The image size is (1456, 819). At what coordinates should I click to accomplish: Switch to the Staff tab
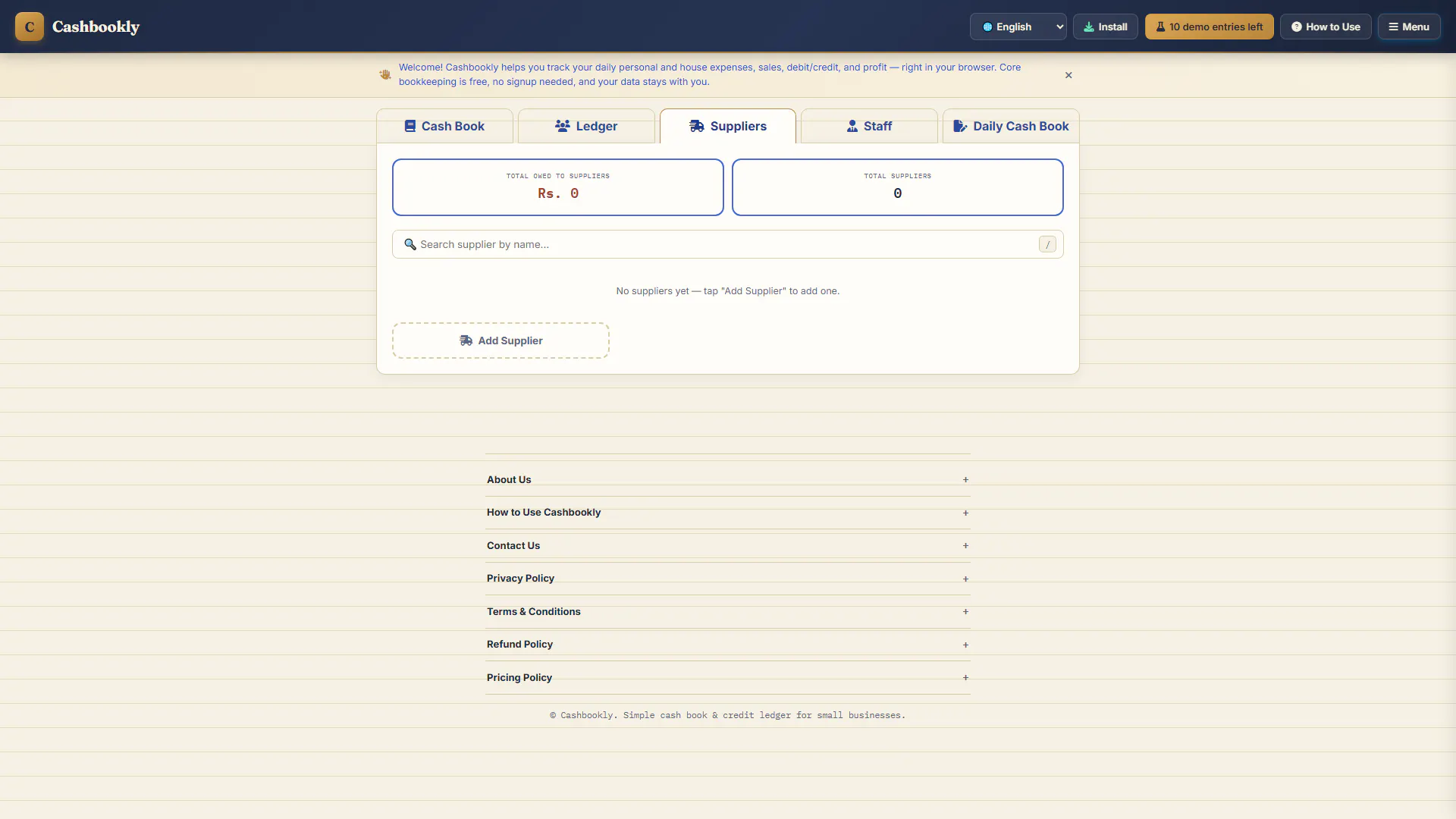[869, 126]
